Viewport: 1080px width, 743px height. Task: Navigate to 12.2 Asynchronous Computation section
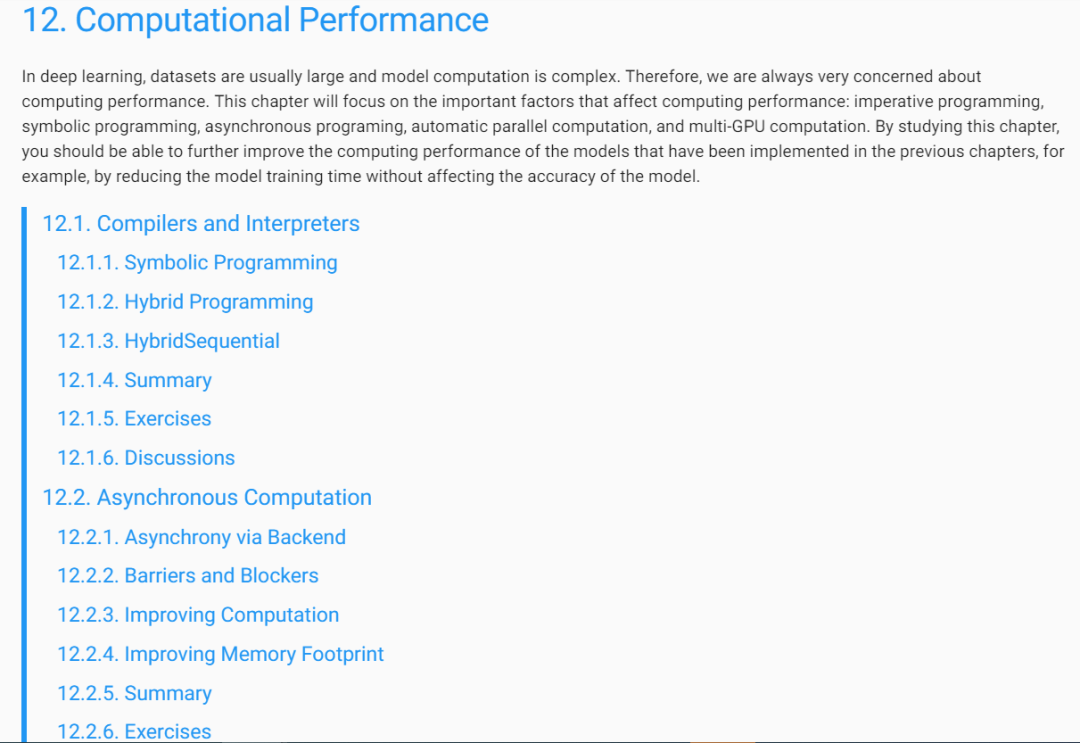pos(206,498)
